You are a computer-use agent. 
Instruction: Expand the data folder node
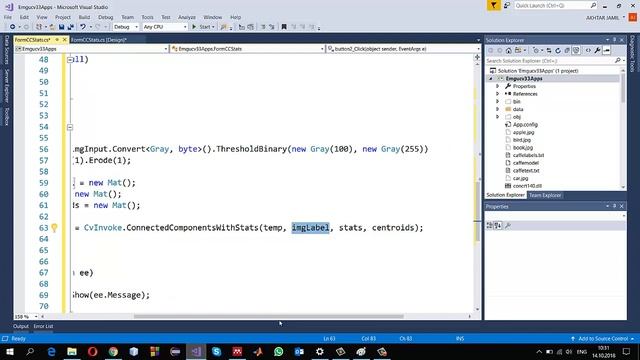click(498, 109)
